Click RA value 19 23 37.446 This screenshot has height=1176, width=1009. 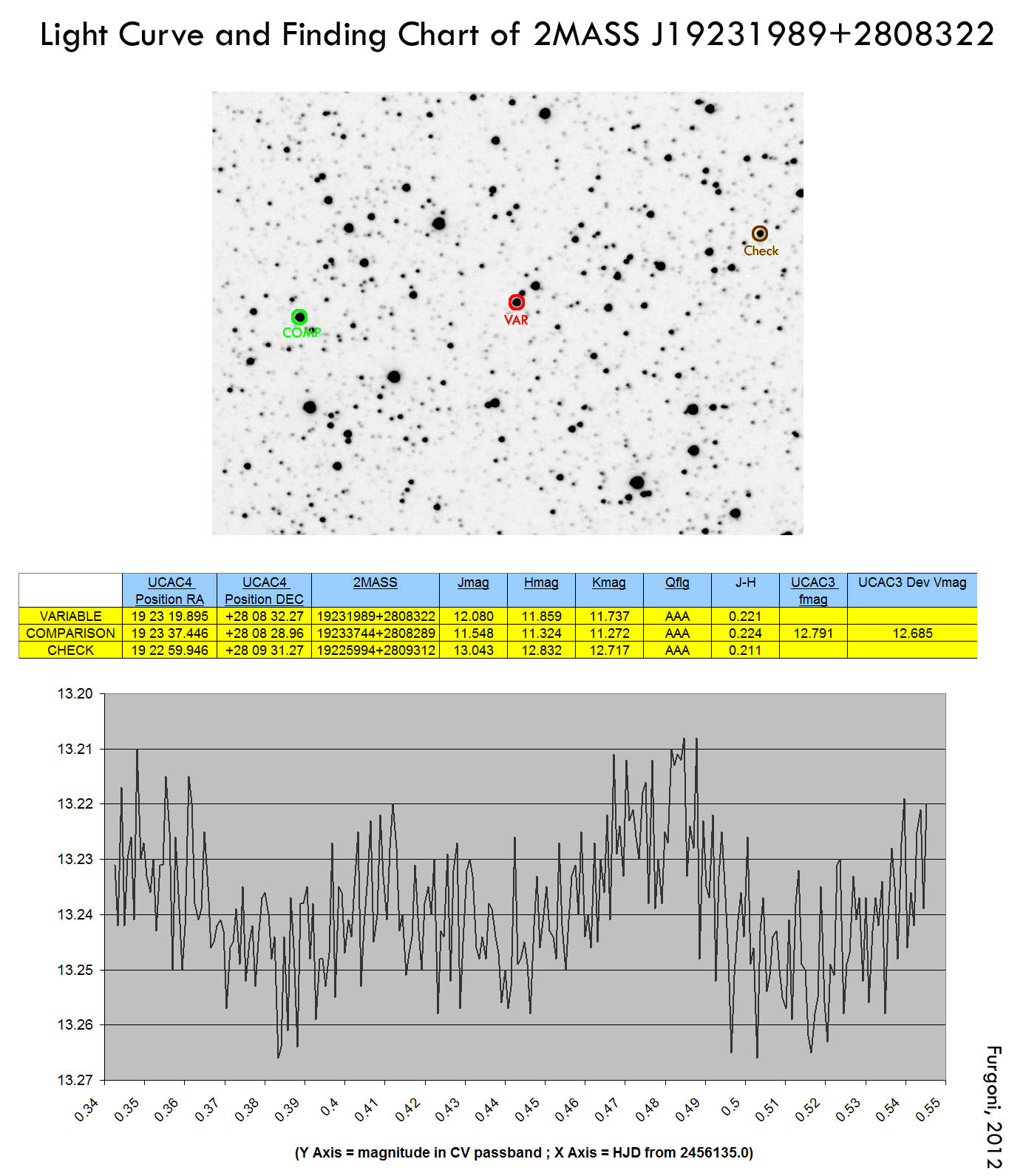[170, 633]
